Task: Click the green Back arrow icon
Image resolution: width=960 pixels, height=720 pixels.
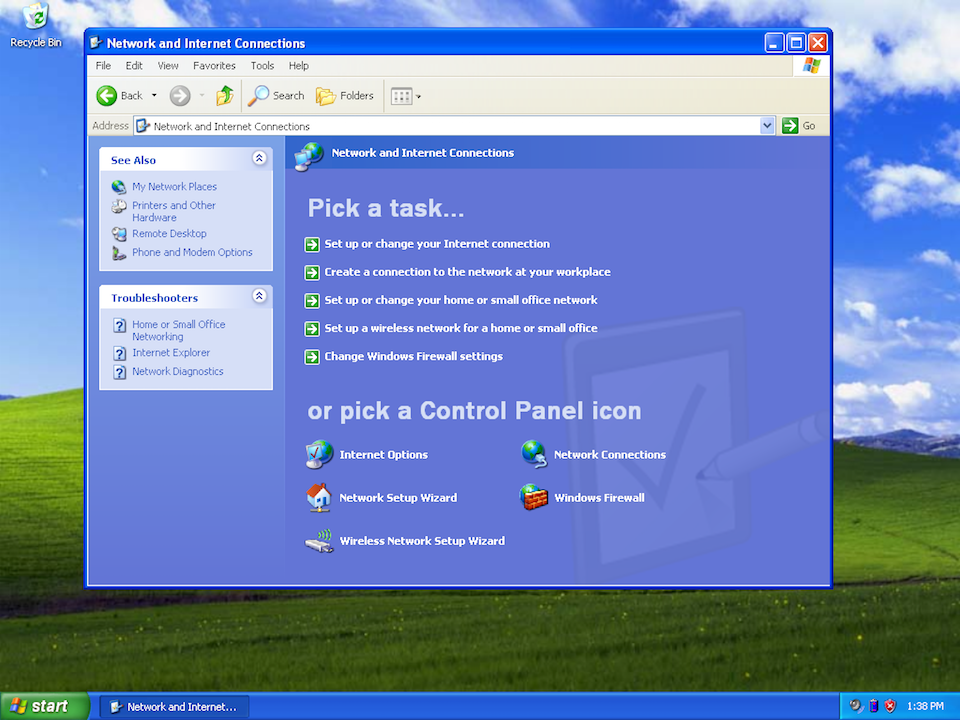Action: point(107,96)
